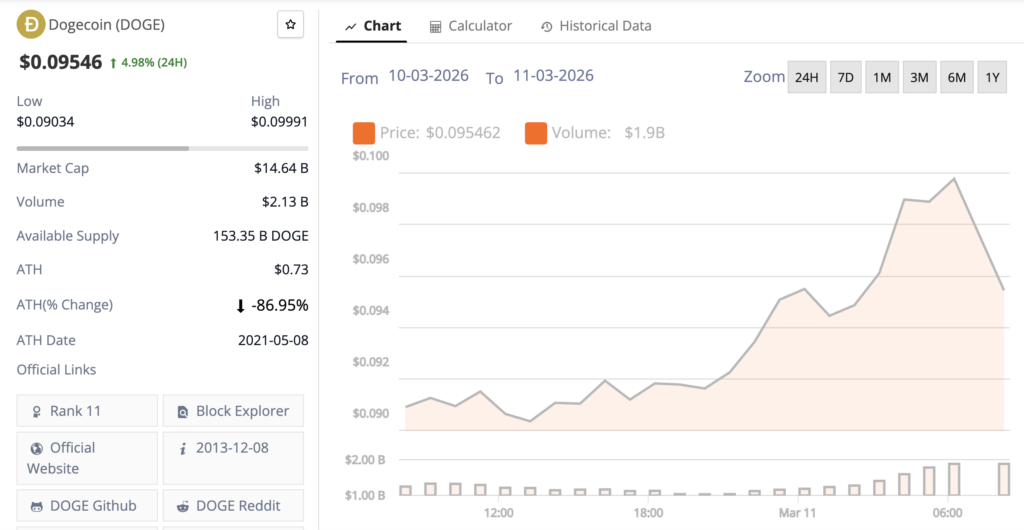
Task: Set zoom range to 24H
Action: pos(807,78)
